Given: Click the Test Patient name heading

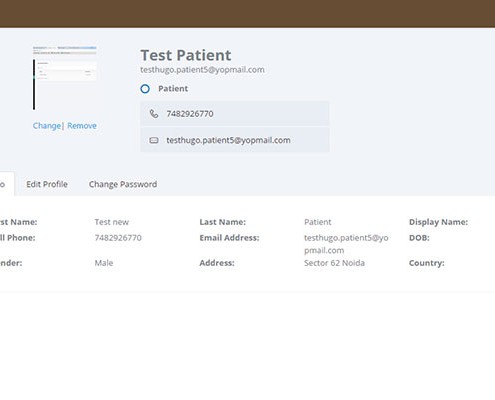Looking at the screenshot, I should point(186,55).
